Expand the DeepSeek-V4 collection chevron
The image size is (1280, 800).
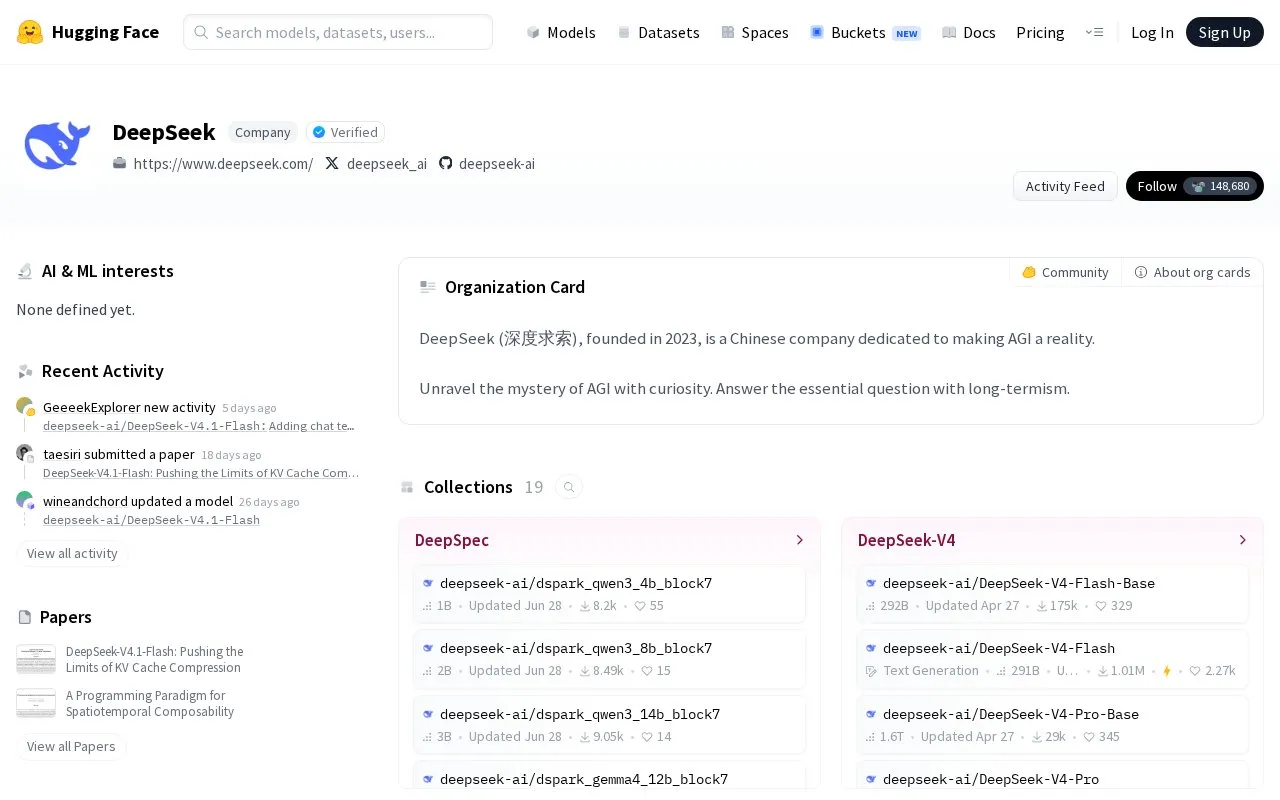1242,540
